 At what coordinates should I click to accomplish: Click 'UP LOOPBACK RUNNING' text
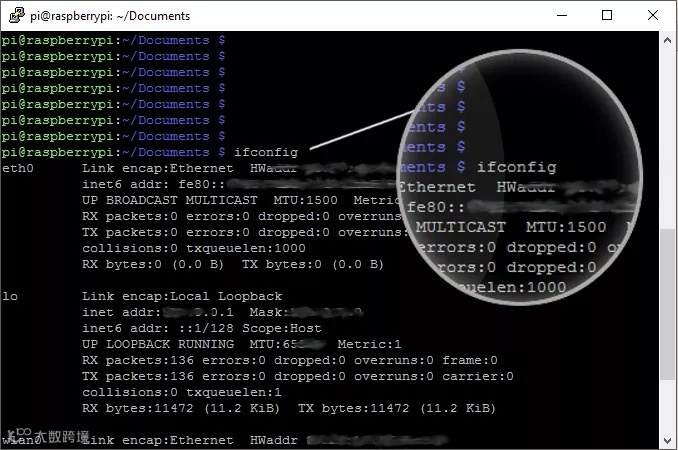click(x=158, y=344)
